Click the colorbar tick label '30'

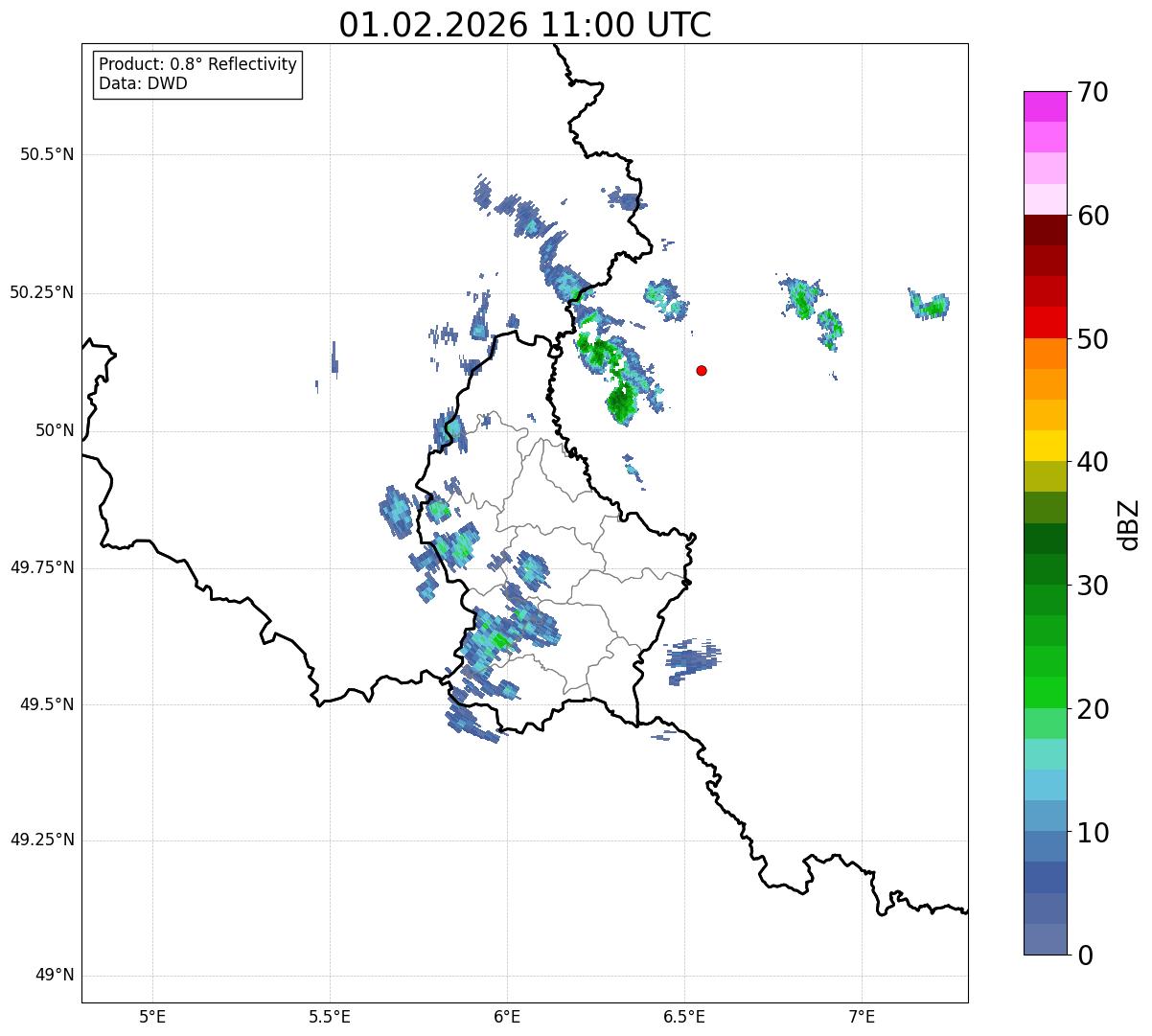coord(1093,586)
